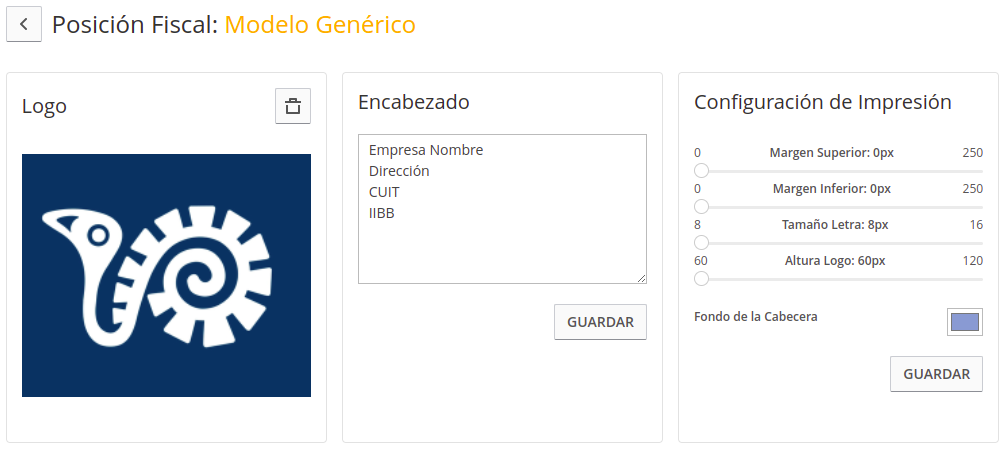
Task: Place cursor on the Dirección line
Action: 399,172
